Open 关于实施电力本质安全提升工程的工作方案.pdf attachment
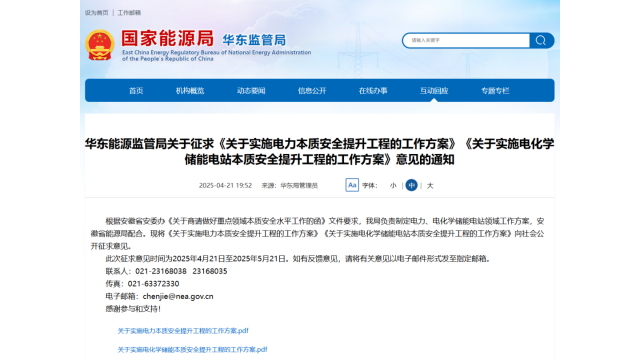 click(183, 331)
